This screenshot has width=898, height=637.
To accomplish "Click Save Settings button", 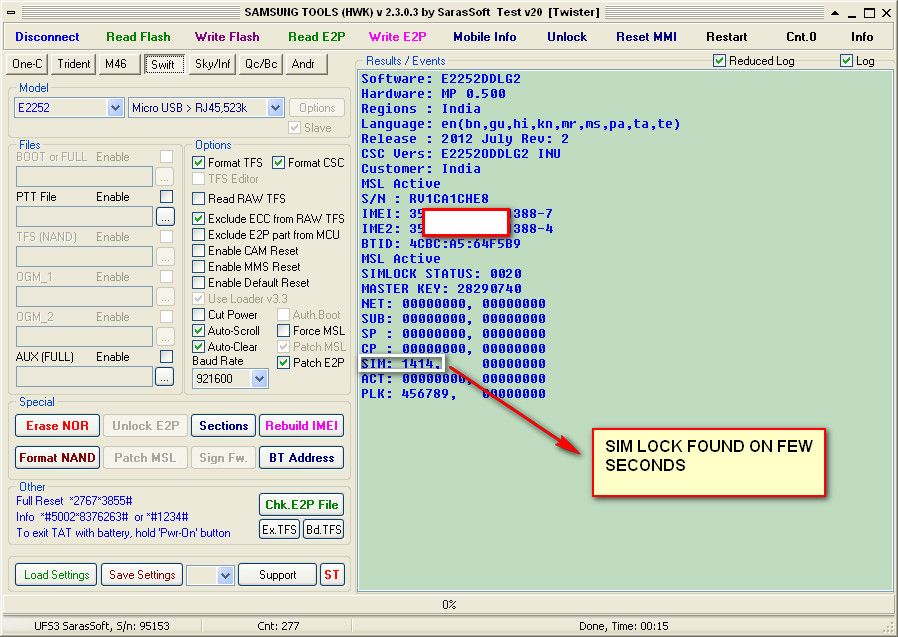I will (x=142, y=575).
